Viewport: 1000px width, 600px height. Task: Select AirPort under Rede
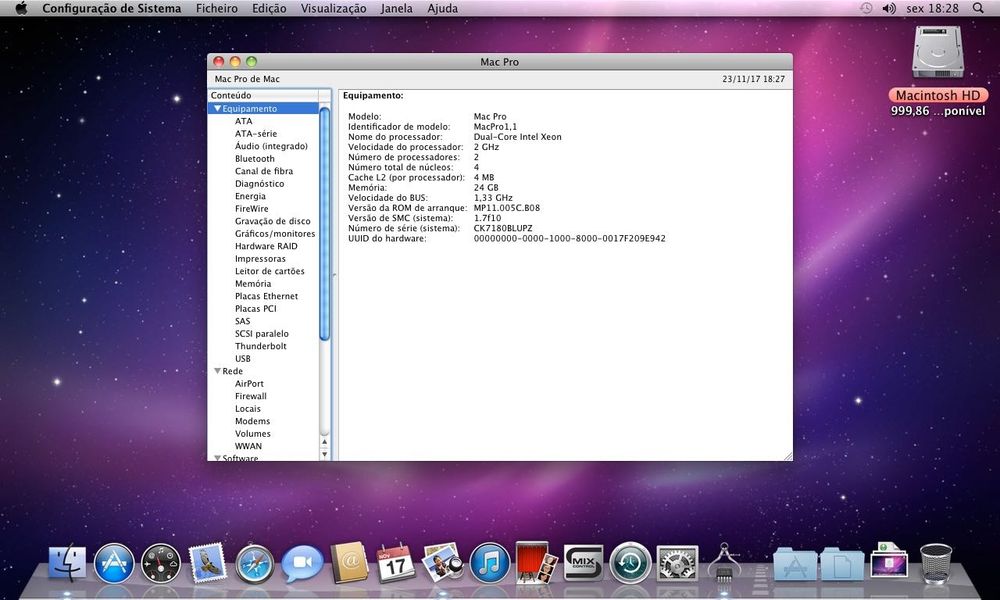tap(249, 384)
